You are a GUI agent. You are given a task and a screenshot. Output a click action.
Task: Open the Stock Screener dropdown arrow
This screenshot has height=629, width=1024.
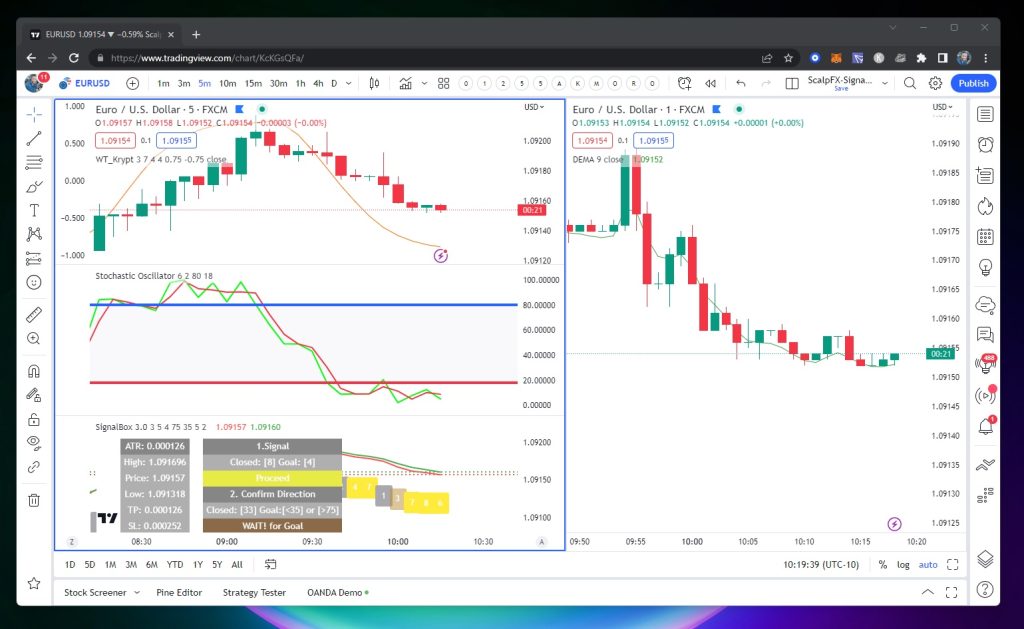click(x=131, y=592)
